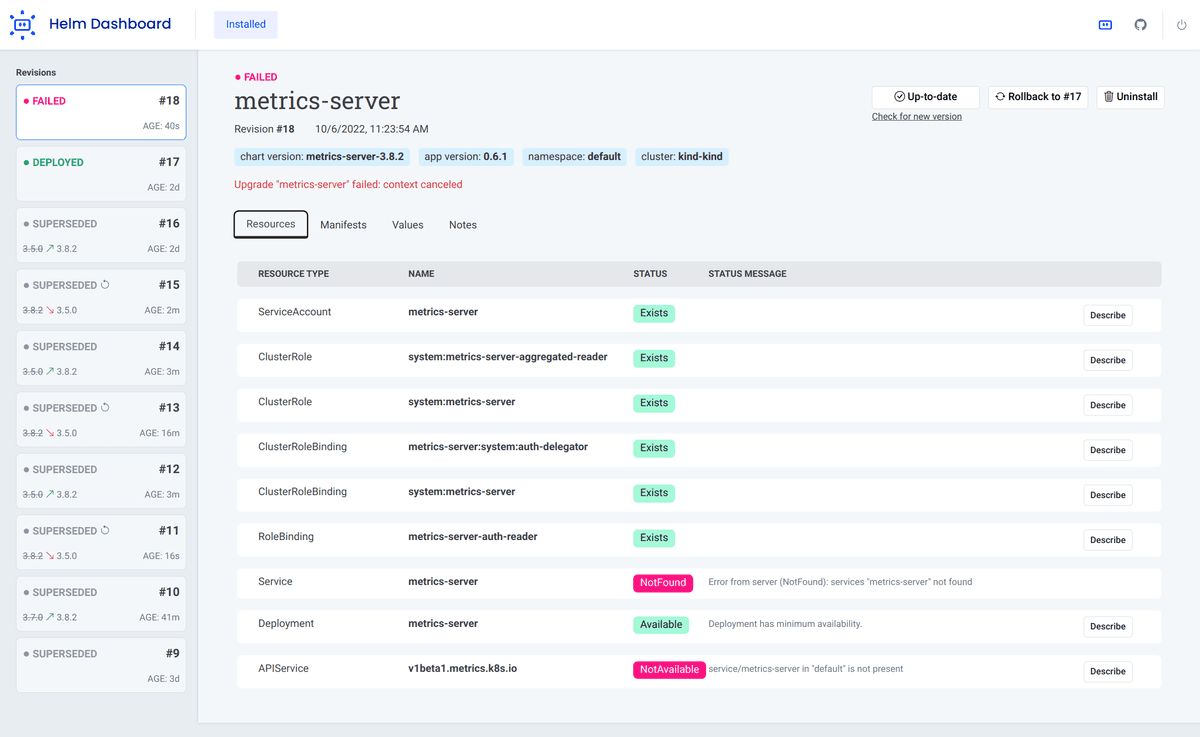Image resolution: width=1200 pixels, height=737 pixels.
Task: Open the Installed tab in the header
Action: point(246,24)
